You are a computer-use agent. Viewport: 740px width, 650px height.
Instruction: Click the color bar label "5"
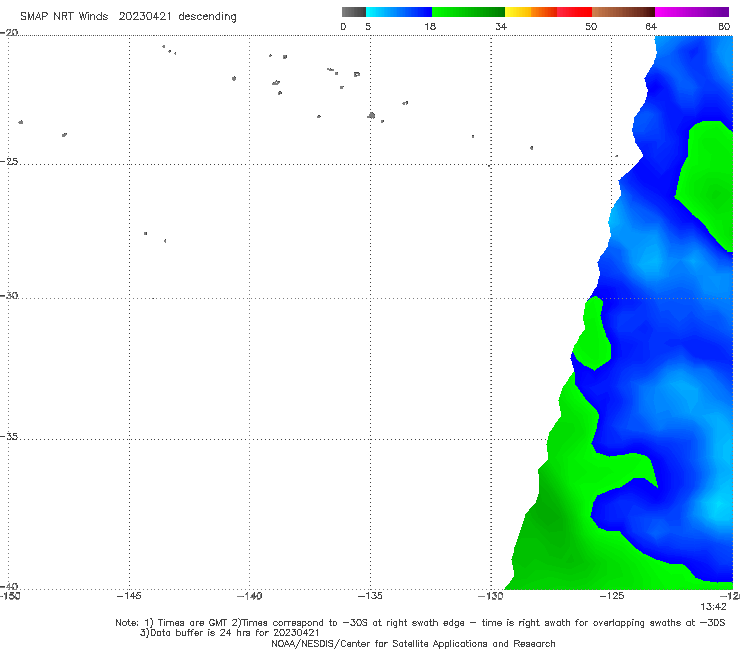pos(368,26)
